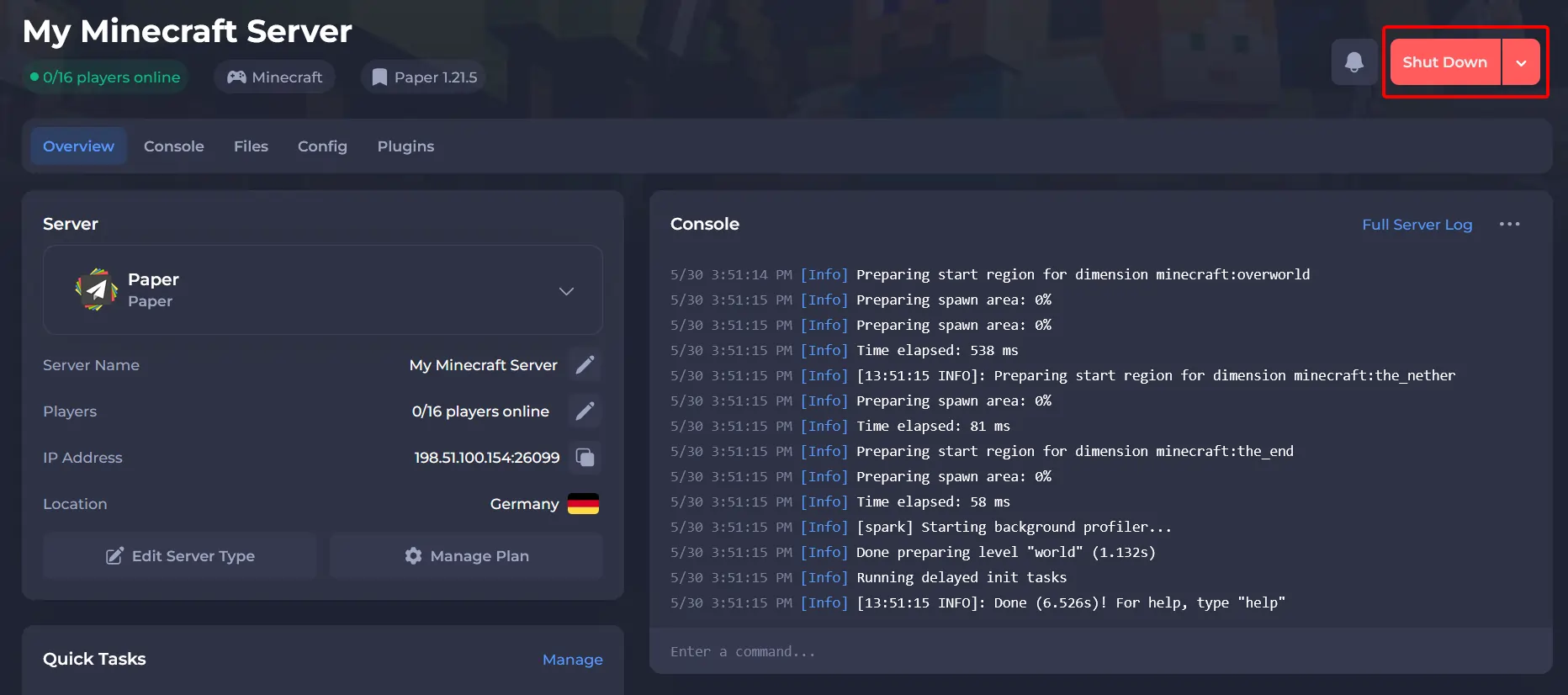1568x695 pixels.
Task: Click the Paper airplane server logo
Action: [x=97, y=289]
